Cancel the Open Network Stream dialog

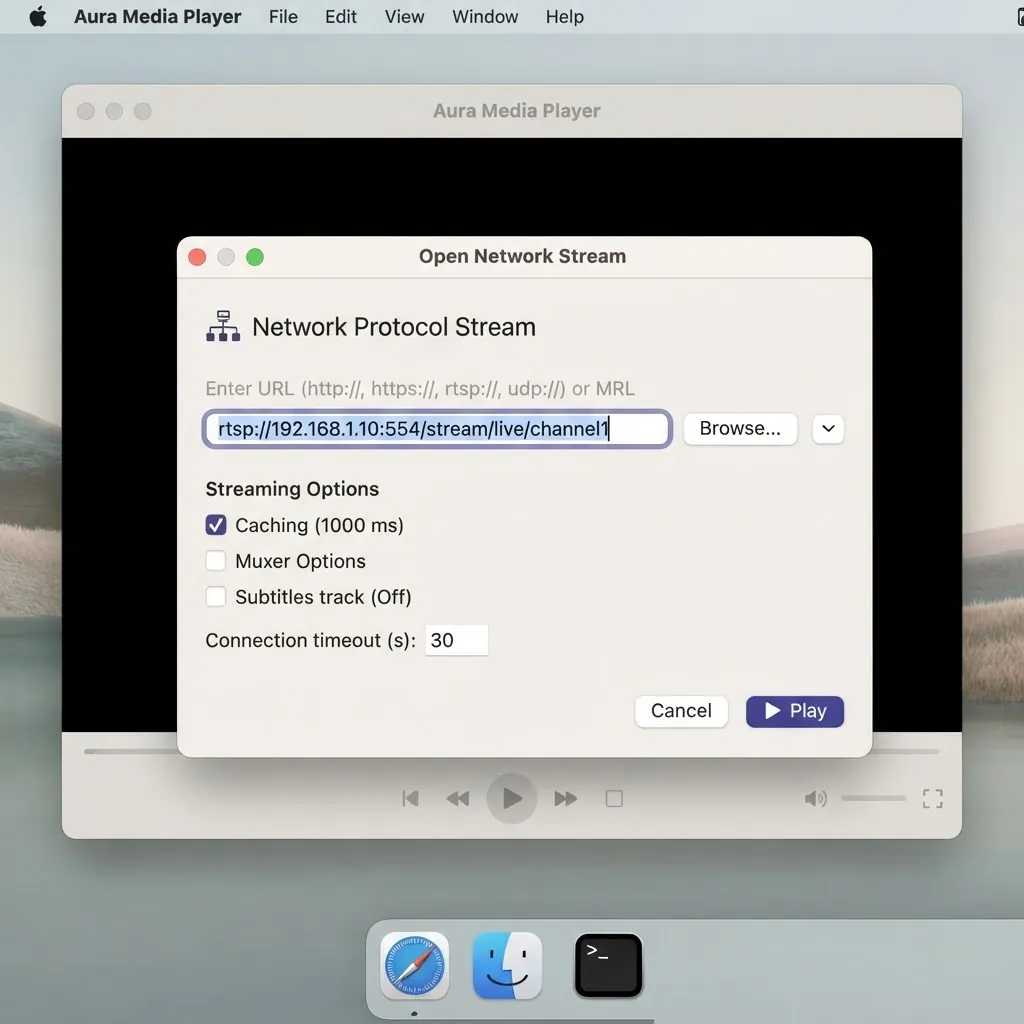coord(681,711)
